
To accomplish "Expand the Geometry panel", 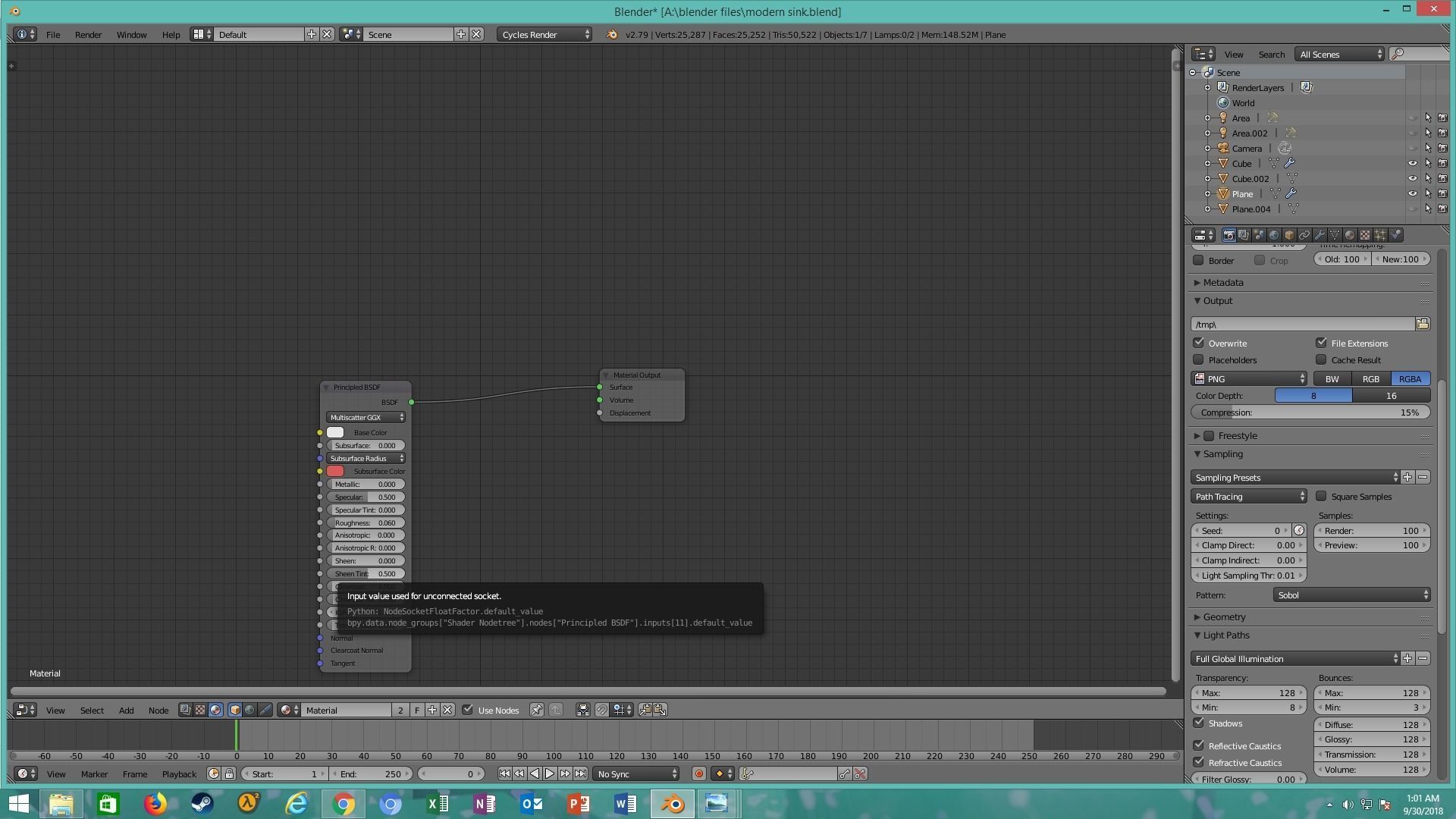I will click(x=1223, y=617).
